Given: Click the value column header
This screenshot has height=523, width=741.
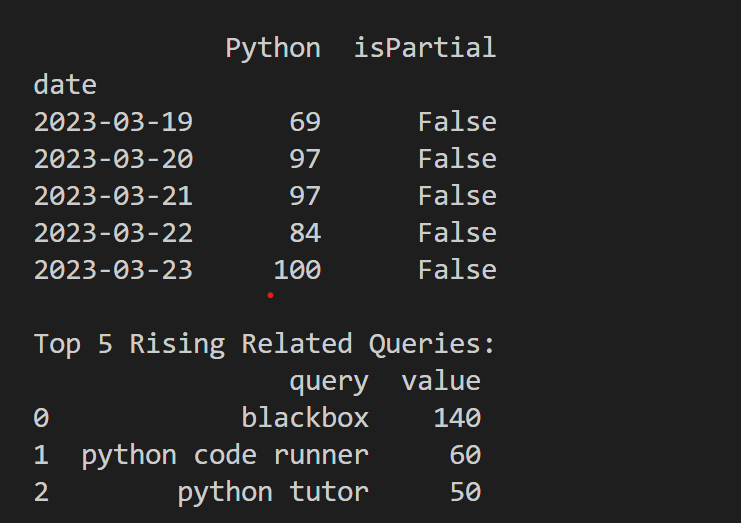Looking at the screenshot, I should coord(441,381).
